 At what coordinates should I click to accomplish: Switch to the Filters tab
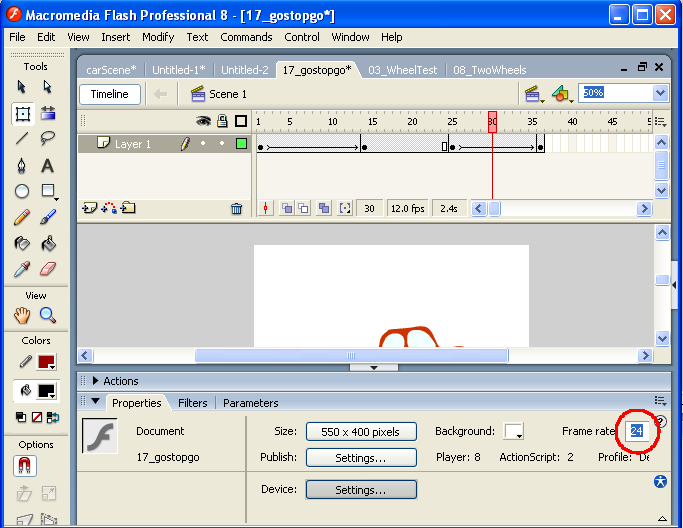(192, 403)
